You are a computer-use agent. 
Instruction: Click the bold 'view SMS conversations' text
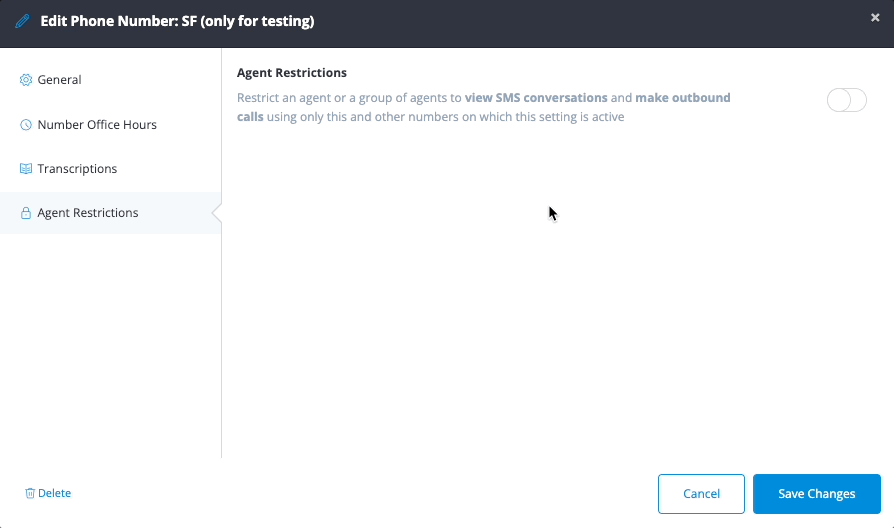[536, 98]
